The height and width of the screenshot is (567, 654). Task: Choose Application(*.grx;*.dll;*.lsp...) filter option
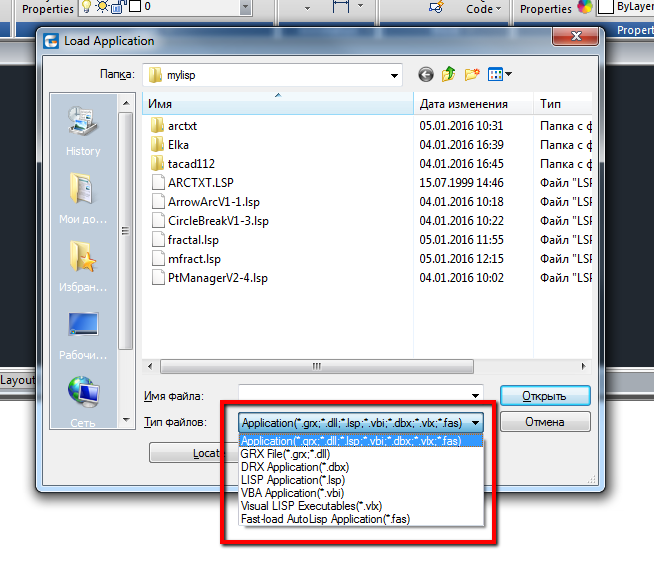click(361, 441)
